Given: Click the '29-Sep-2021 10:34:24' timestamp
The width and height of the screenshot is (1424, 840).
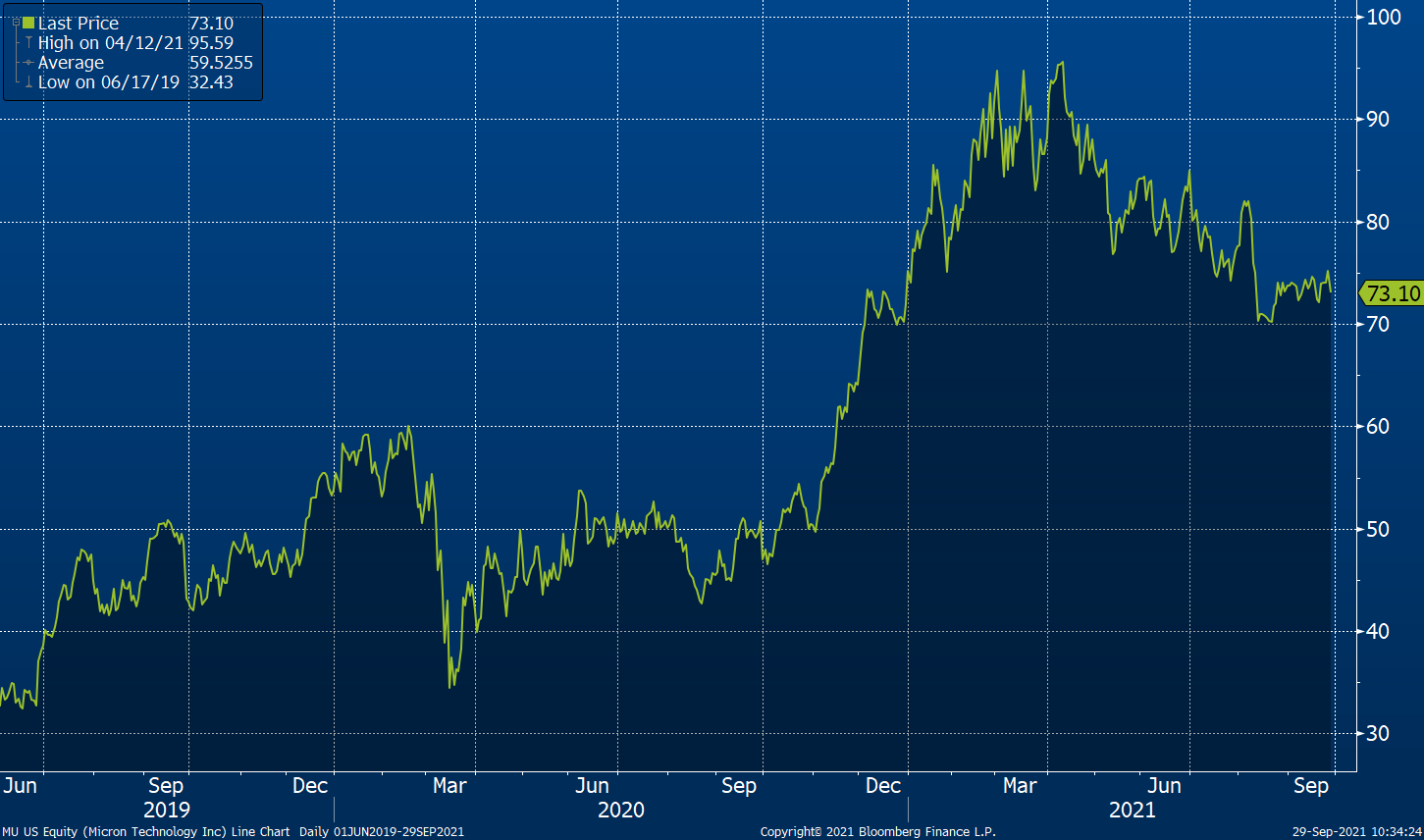Looking at the screenshot, I should click(x=1355, y=832).
